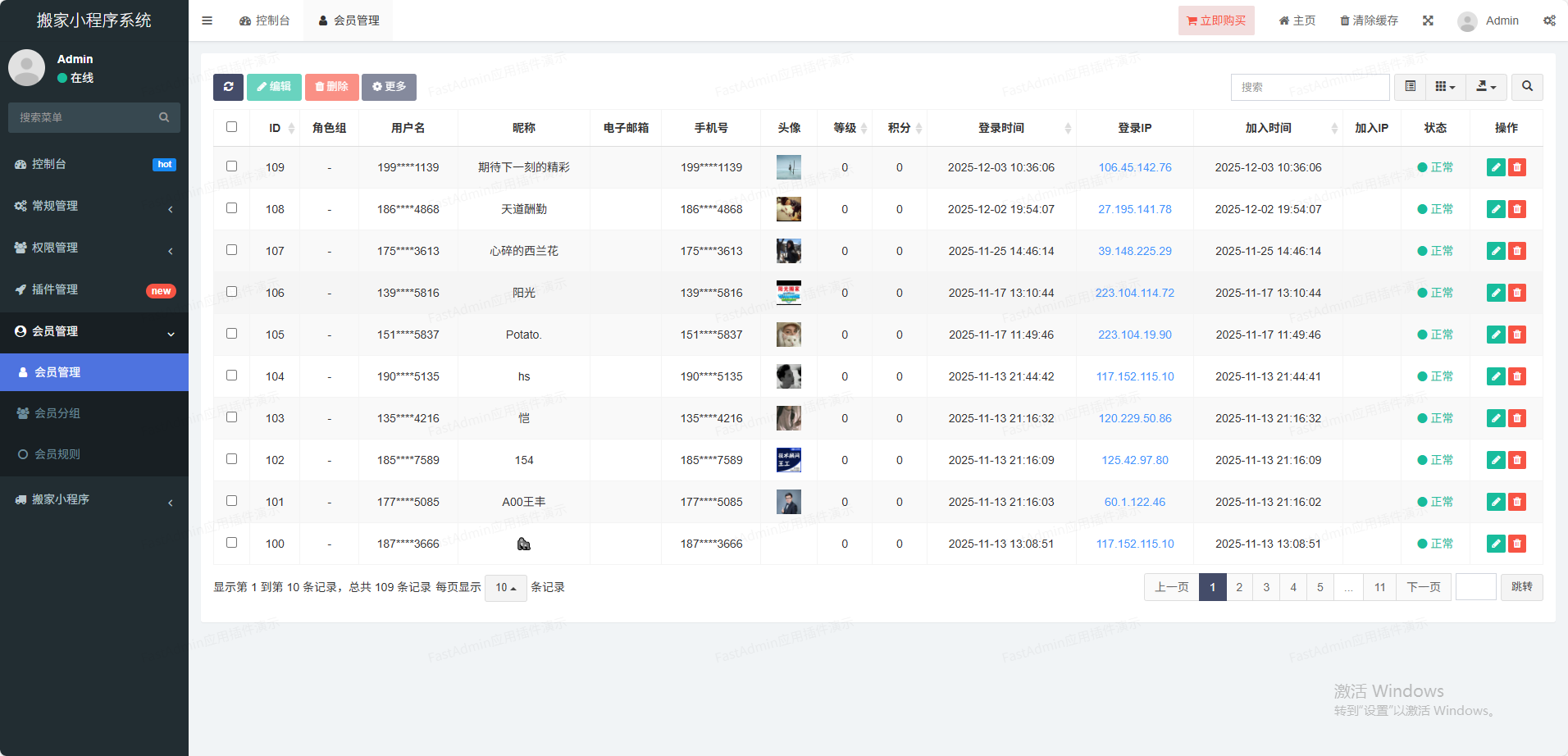Click the refresh table icon button
Screen dimensions: 1568x756
tap(228, 87)
